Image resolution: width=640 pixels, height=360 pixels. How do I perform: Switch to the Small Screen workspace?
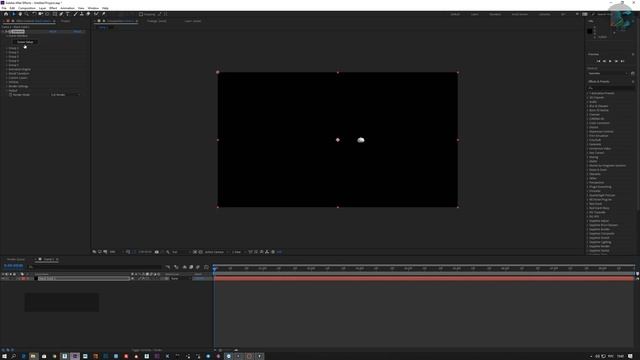pyautogui.click(x=520, y=14)
